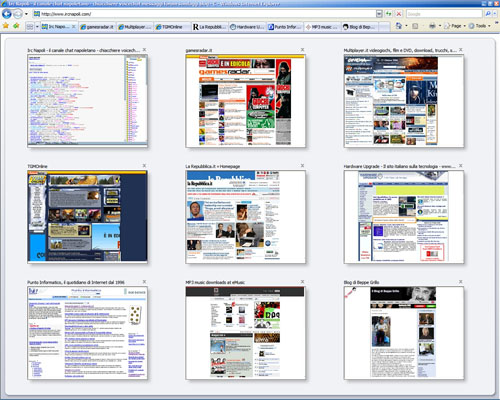Select the Blog di Beppe Grillo tab
This screenshot has height=400, width=500.
pyautogui.click(x=361, y=27)
